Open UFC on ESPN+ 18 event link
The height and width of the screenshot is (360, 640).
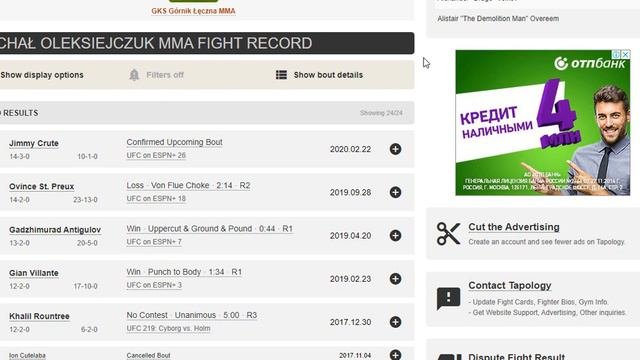point(156,199)
